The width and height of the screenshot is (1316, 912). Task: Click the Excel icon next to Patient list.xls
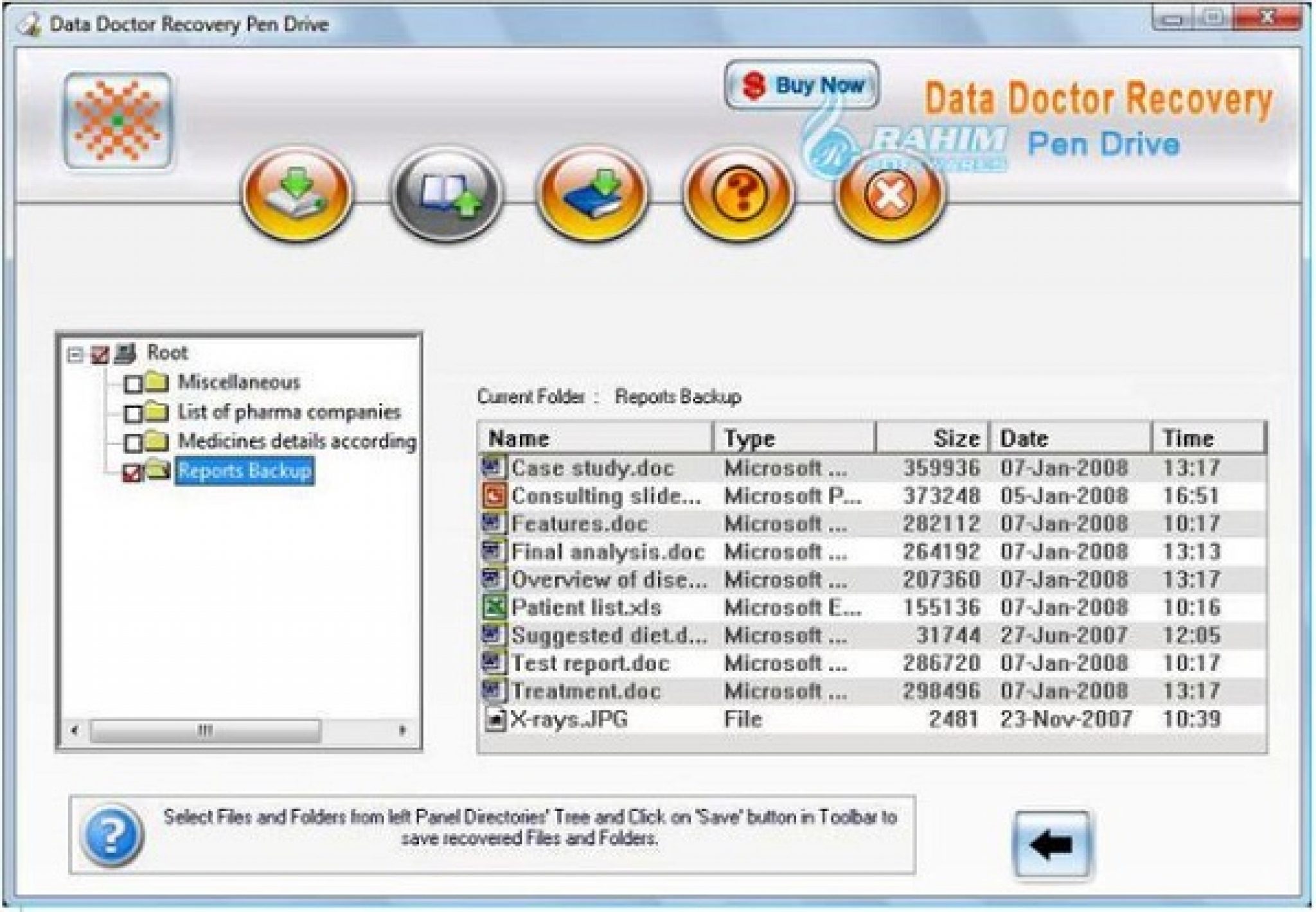493,607
